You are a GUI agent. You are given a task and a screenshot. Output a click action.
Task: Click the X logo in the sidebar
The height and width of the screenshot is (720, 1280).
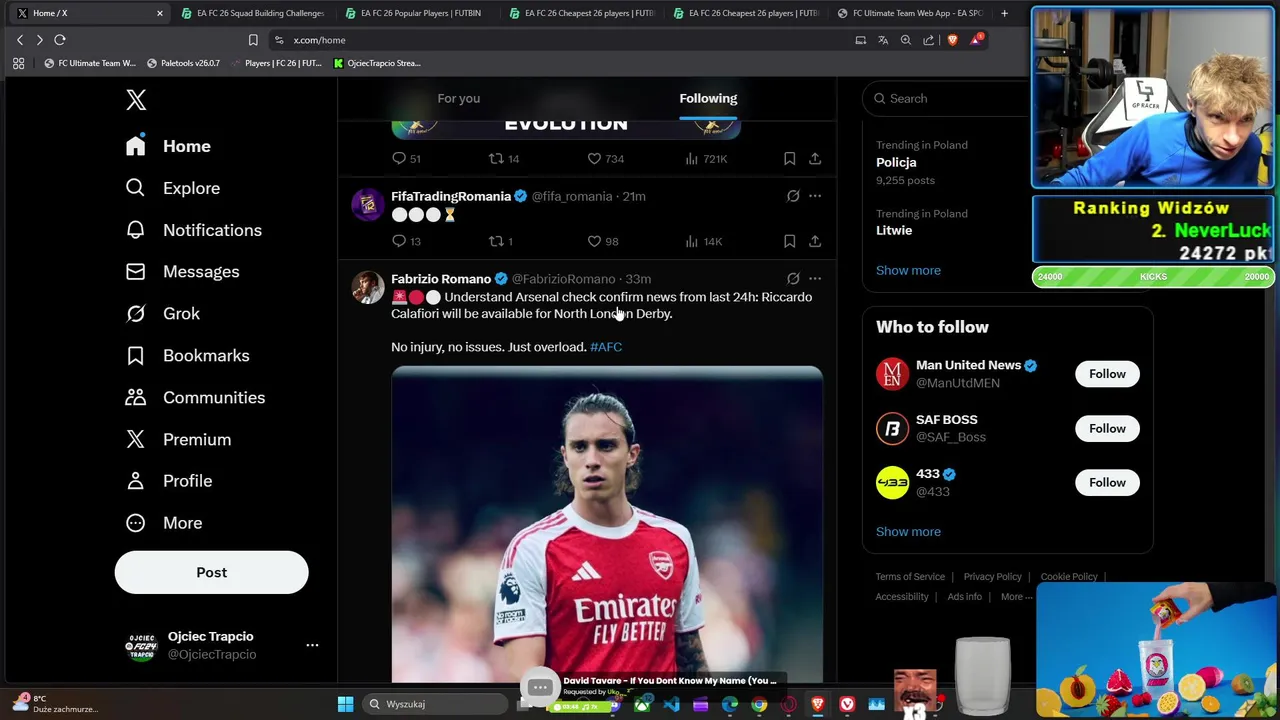coord(136,99)
